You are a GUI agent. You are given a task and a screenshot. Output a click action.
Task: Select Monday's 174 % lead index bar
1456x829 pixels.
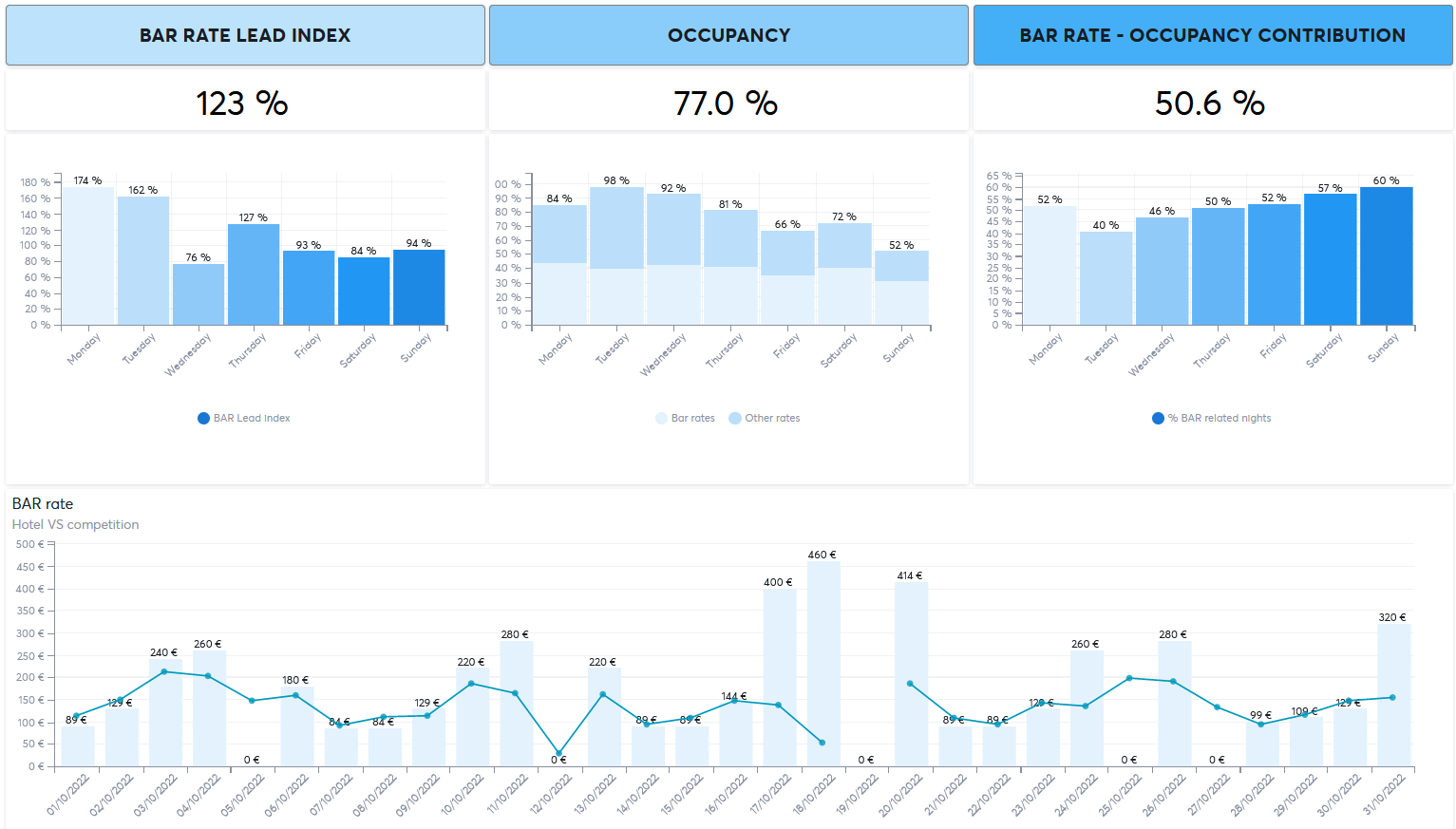88,255
